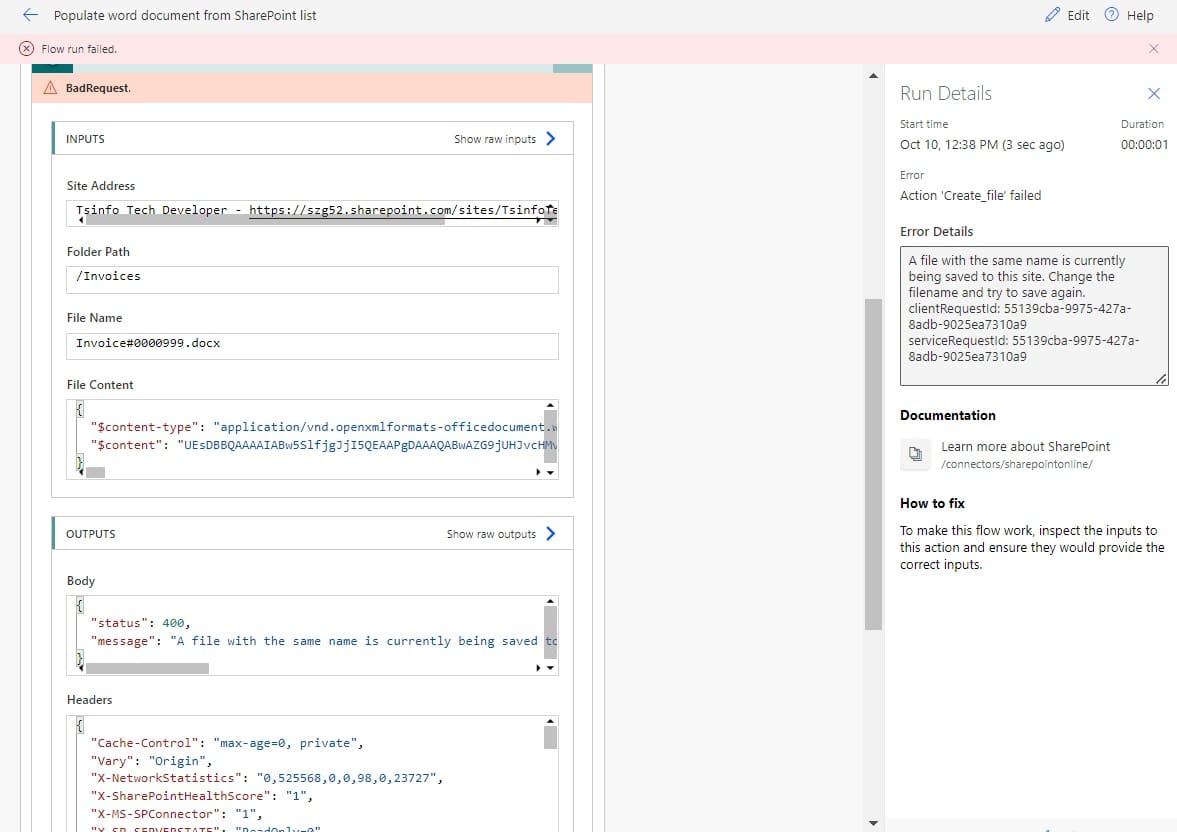Click the Edit pencil icon
1177x832 pixels.
click(1052, 15)
